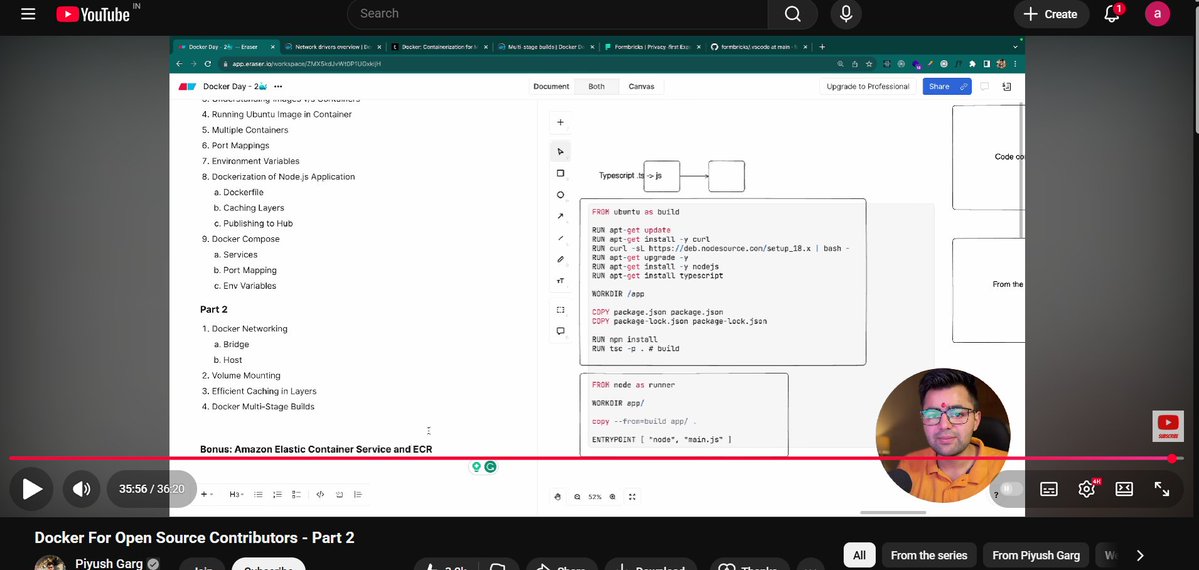
Task: Switch Eraser view to Both
Action: (x=596, y=86)
